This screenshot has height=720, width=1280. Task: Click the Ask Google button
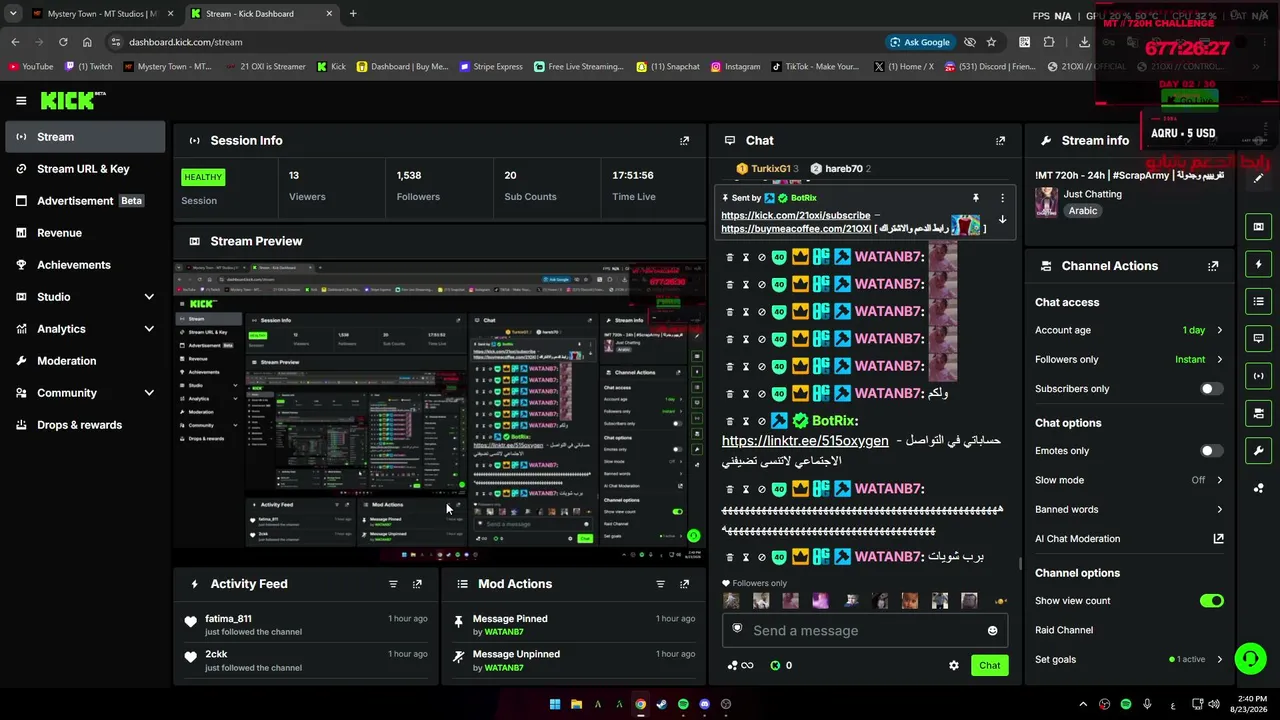(919, 42)
